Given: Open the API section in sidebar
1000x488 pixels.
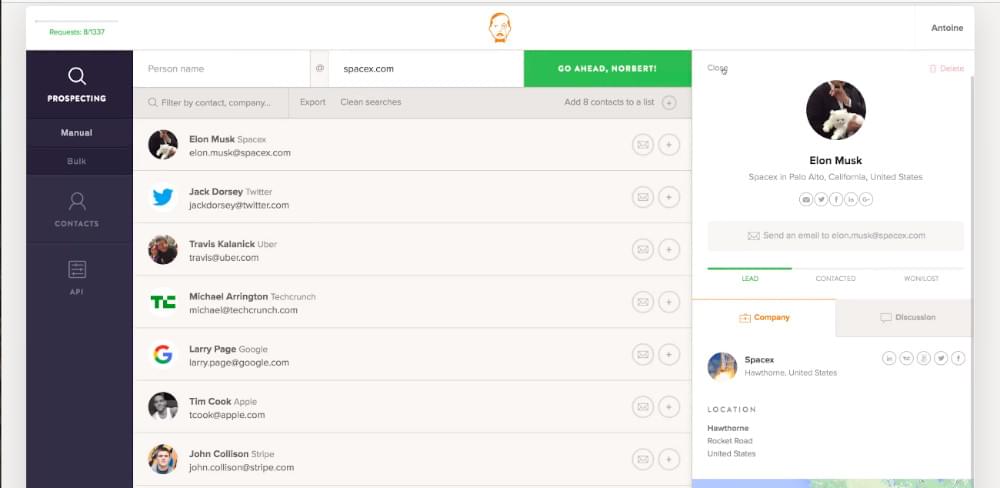Looking at the screenshot, I should 77,276.
